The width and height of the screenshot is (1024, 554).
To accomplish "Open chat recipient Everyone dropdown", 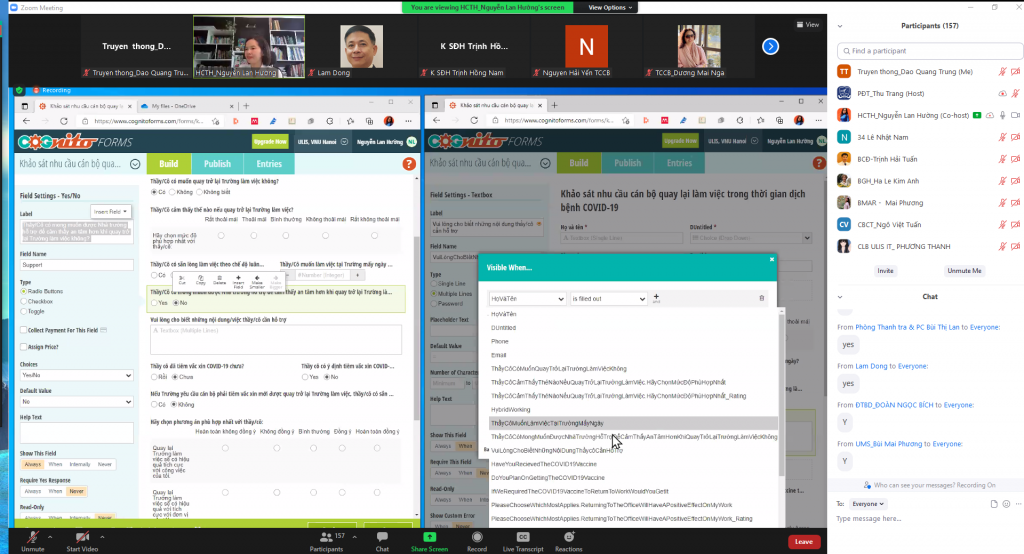I will tap(868, 504).
